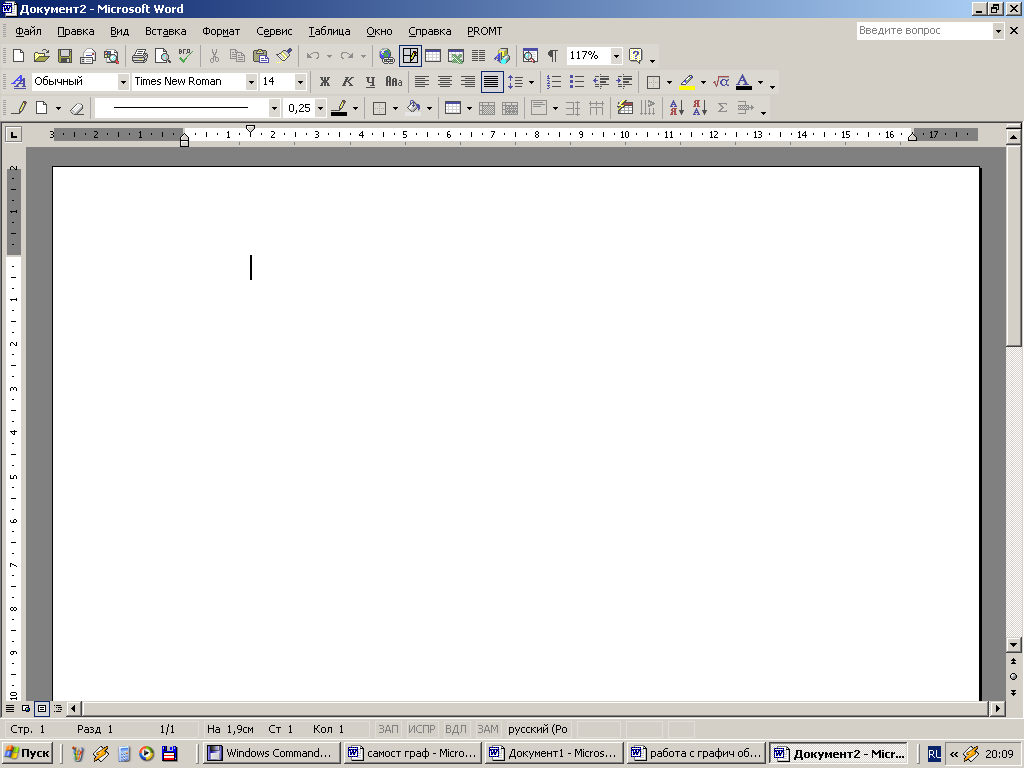Open the Styles and Formatting pane

19,82
